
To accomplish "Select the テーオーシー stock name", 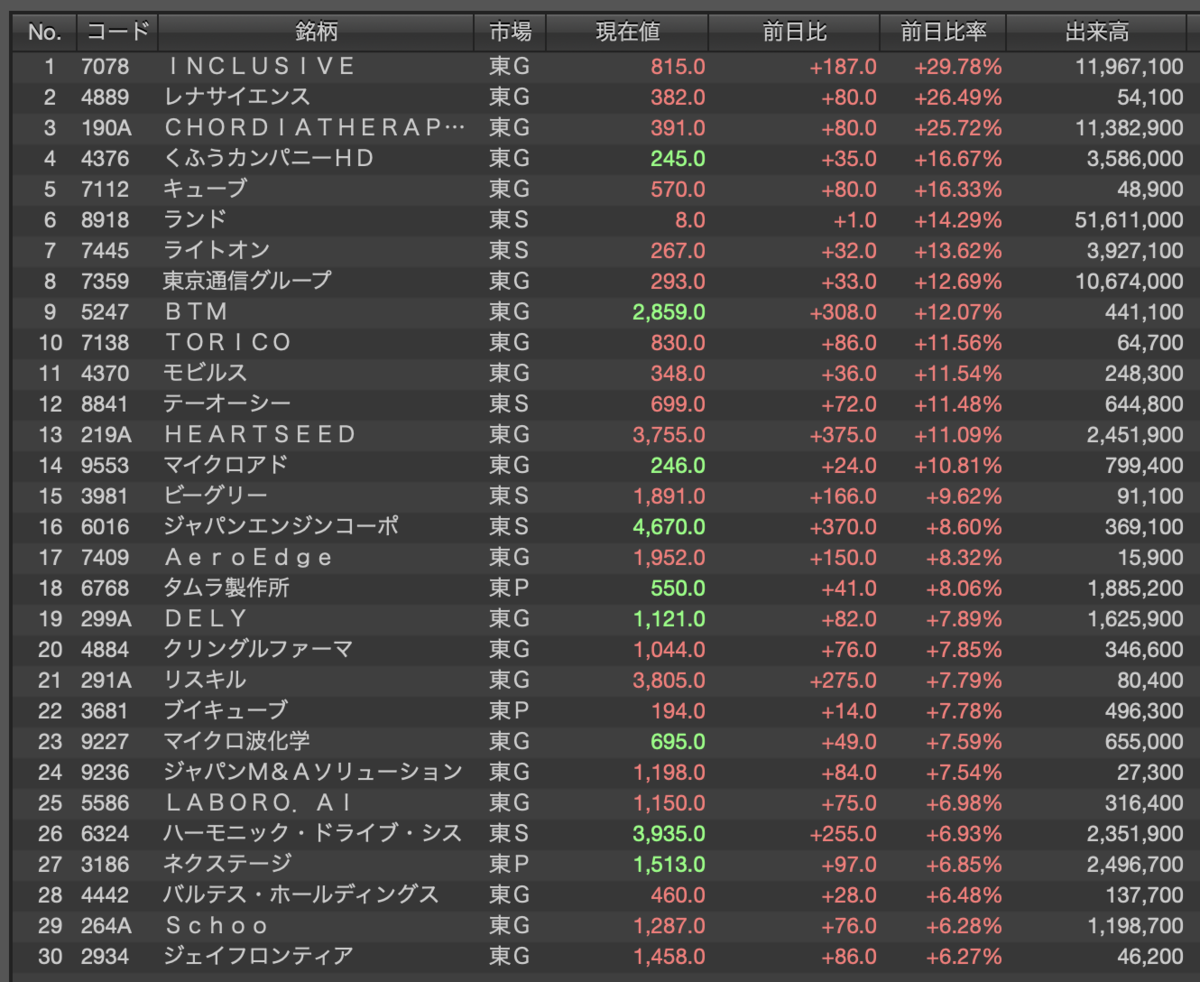I will coord(227,404).
